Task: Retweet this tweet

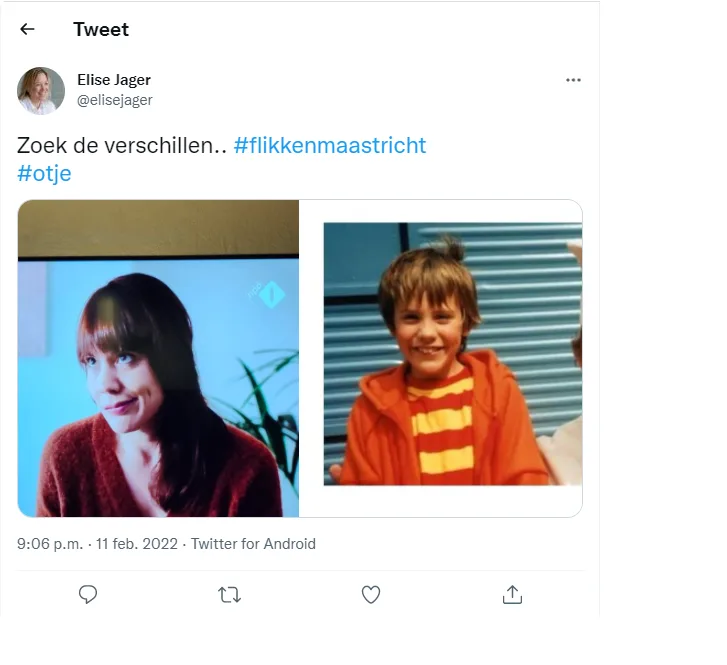Action: click(229, 594)
